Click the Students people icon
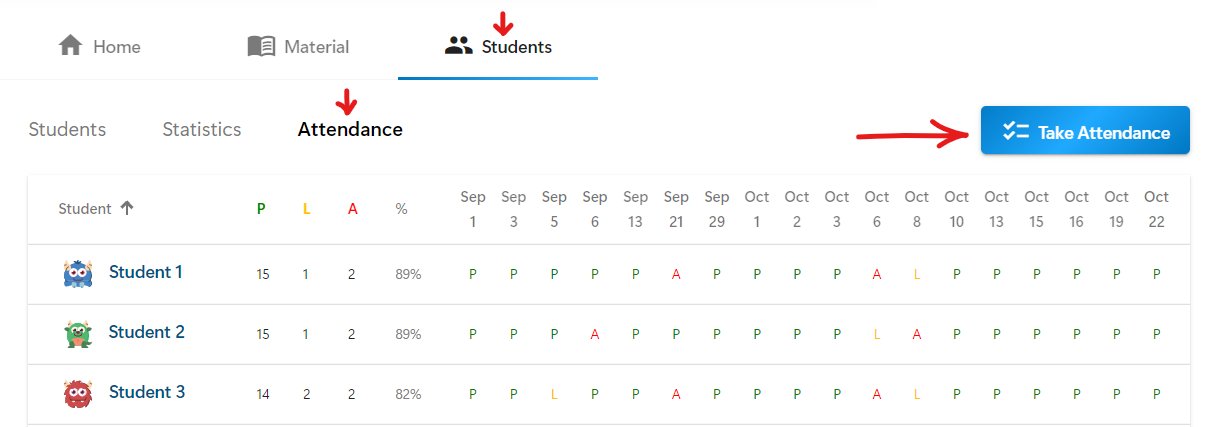1213x427 pixels. [458, 46]
